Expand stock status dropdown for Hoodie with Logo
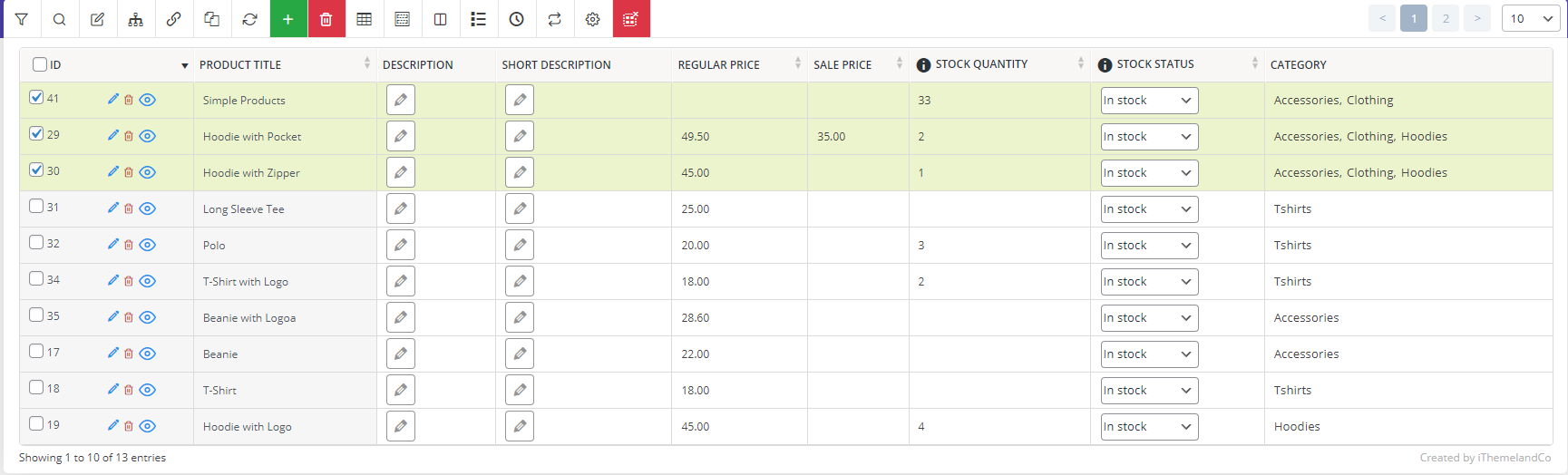The image size is (1568, 475). [1149, 427]
